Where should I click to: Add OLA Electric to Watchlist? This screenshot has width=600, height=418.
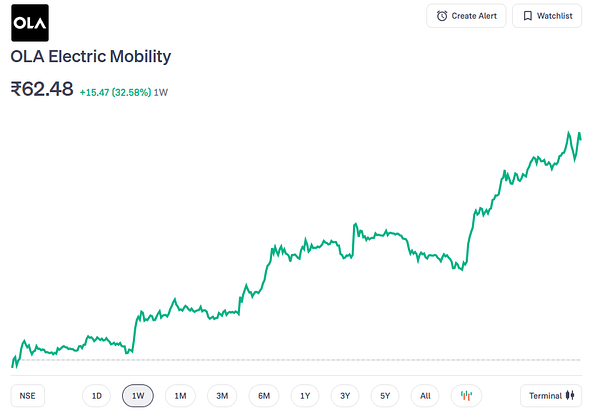547,16
